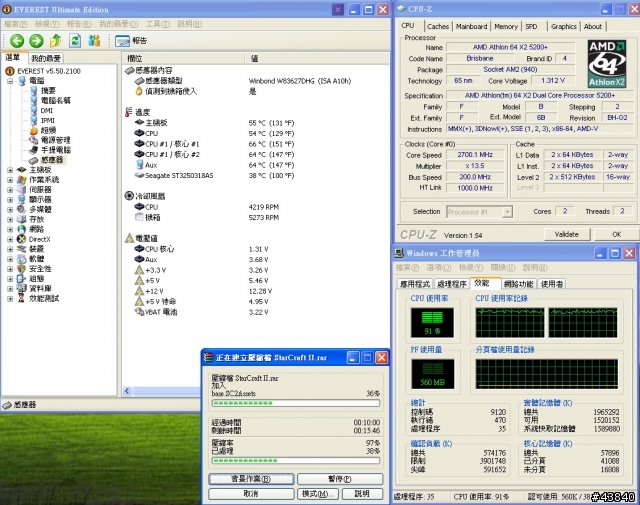This screenshot has height=505, width=640.
Task: Click the 溫度 thermometer icon in the sensor list
Action: coord(129,112)
